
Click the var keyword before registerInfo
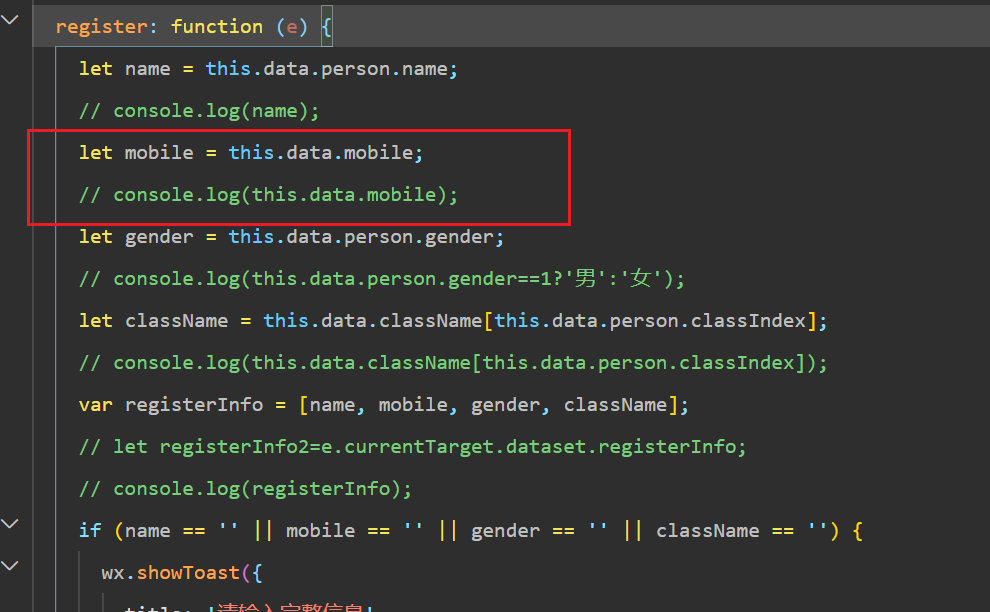(95, 404)
